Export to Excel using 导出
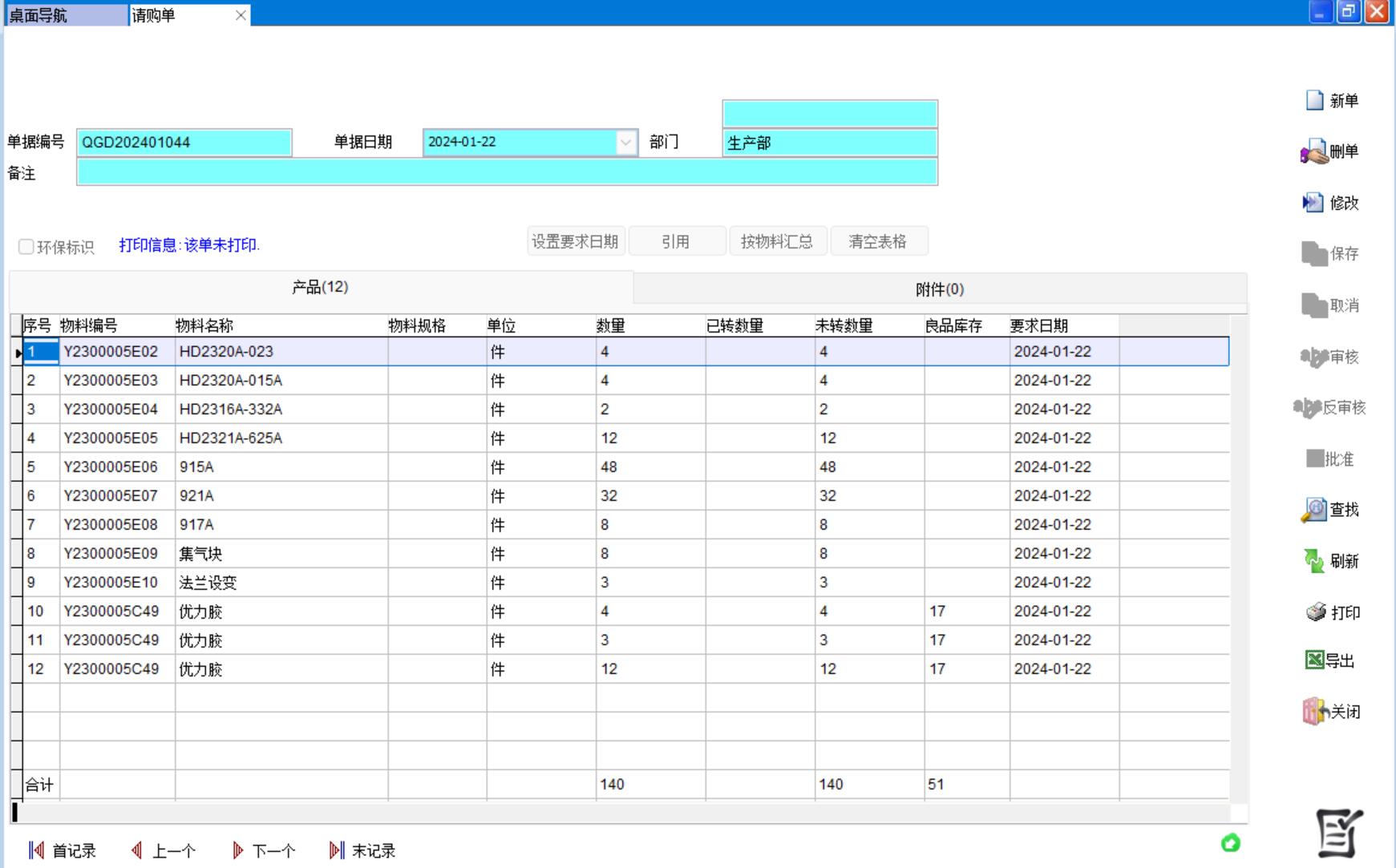This screenshot has height=868, width=1396. tap(1314, 660)
